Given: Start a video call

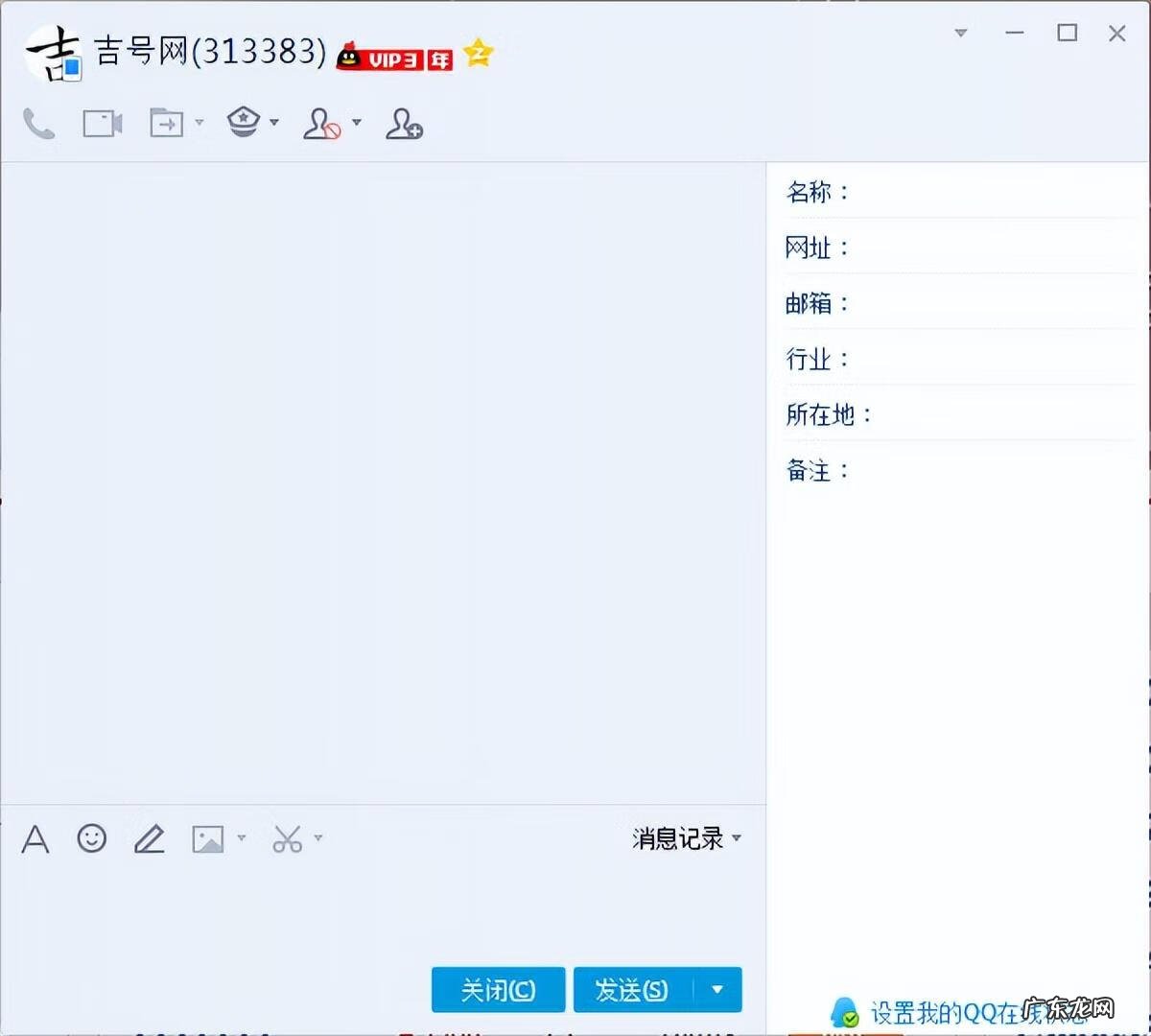Looking at the screenshot, I should point(101,122).
